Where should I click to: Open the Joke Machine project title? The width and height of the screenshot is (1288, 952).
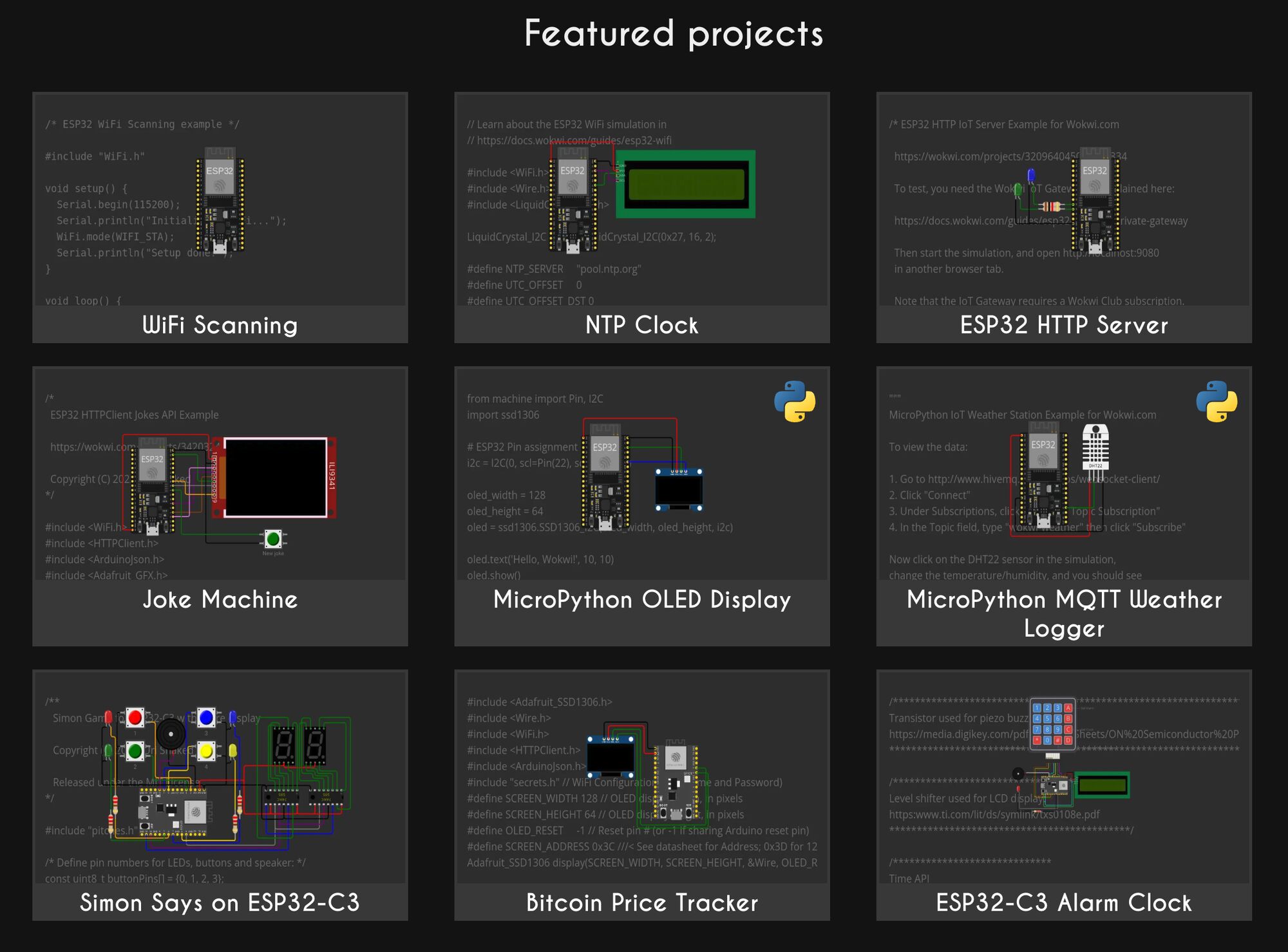(220, 600)
